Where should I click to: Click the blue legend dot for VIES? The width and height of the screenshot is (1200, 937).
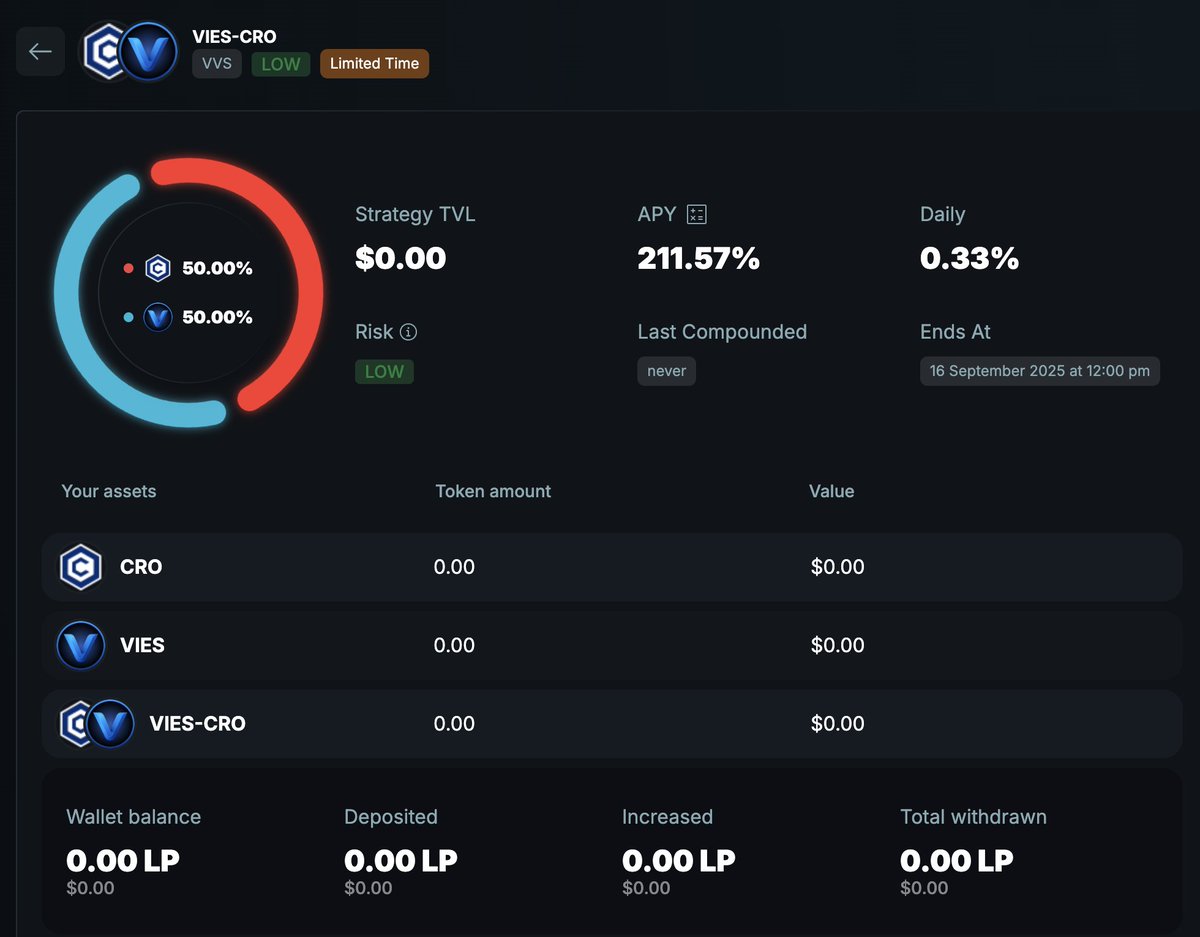click(128, 317)
